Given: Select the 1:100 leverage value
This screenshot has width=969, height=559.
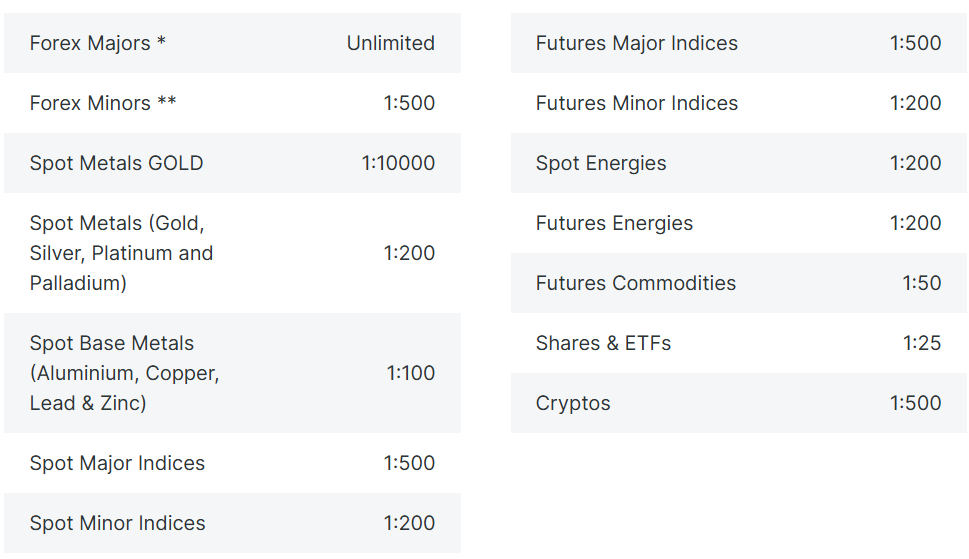Looking at the screenshot, I should click(410, 373).
